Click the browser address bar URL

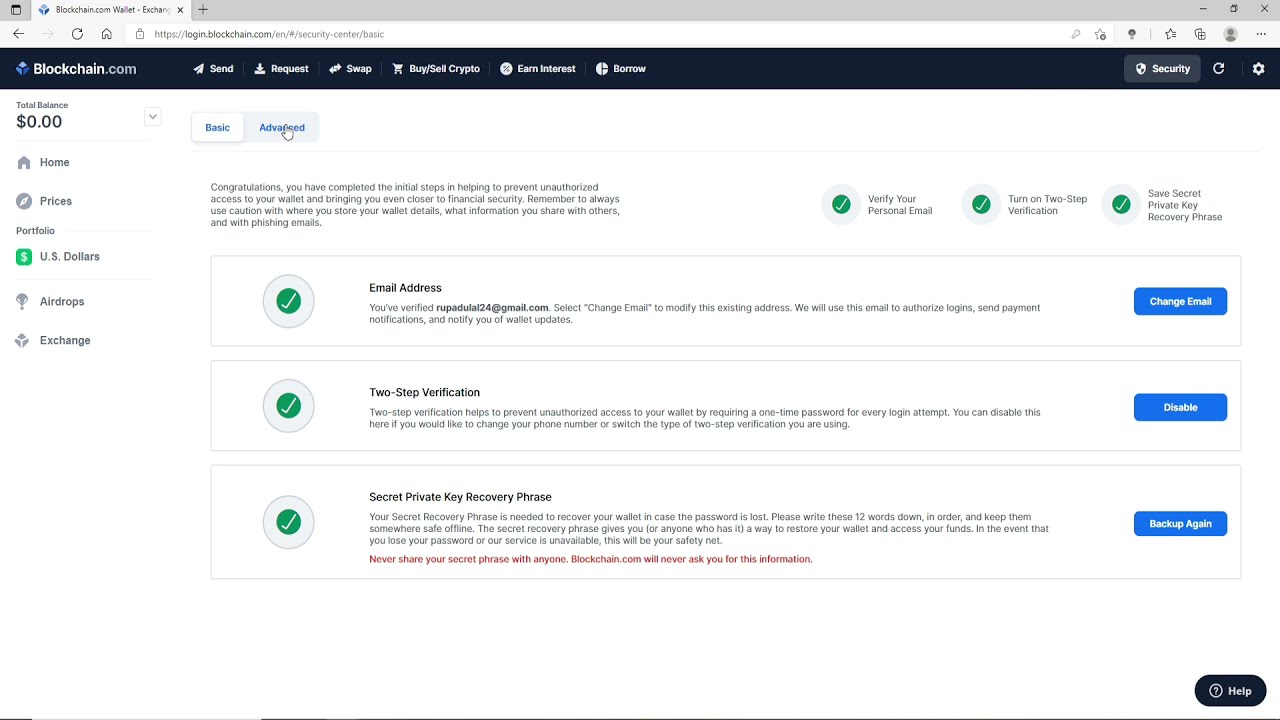269,34
